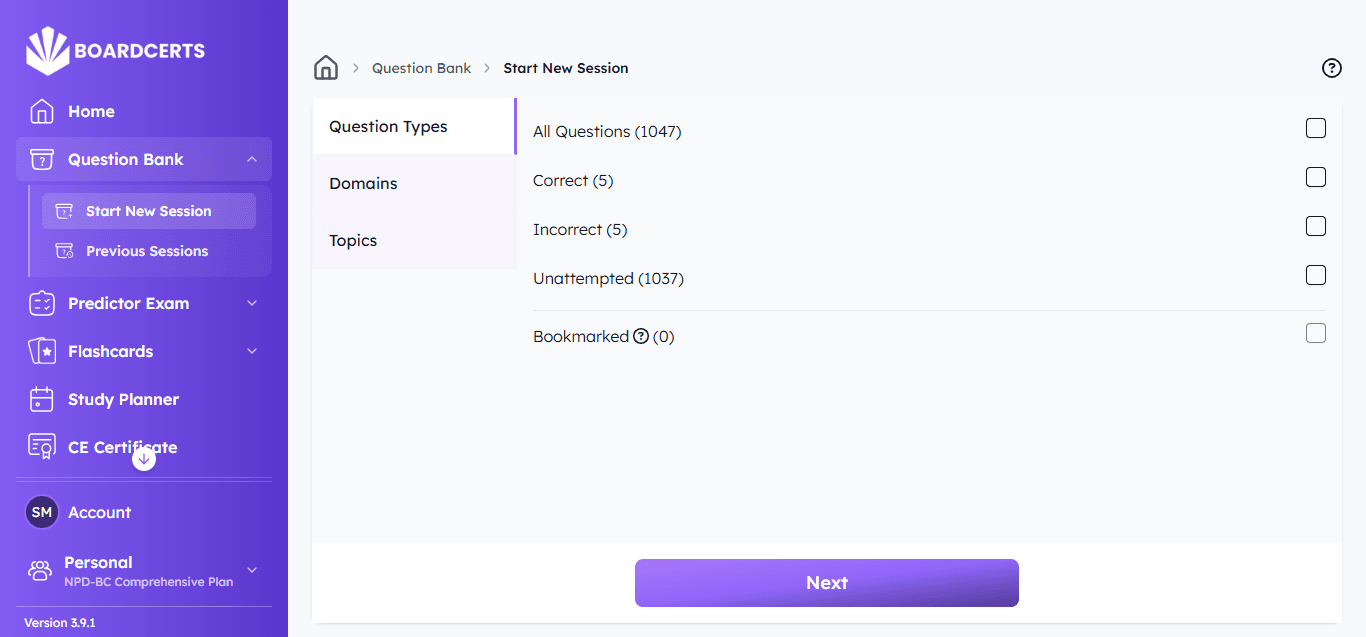The image size is (1366, 637).
Task: Enable the Incorrect questions checkbox
Action: (x=1316, y=226)
